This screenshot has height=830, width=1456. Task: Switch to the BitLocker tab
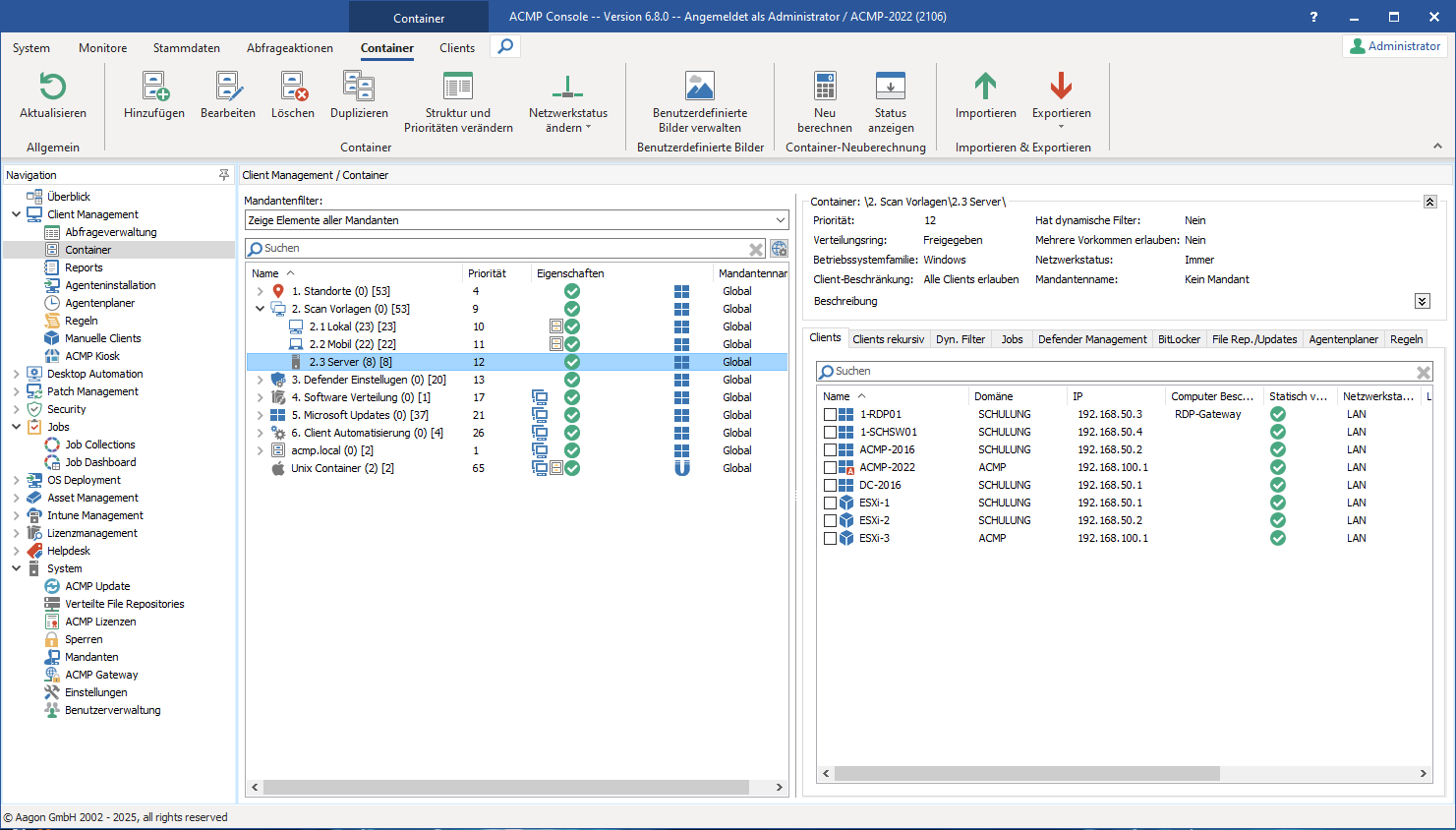coord(1179,339)
